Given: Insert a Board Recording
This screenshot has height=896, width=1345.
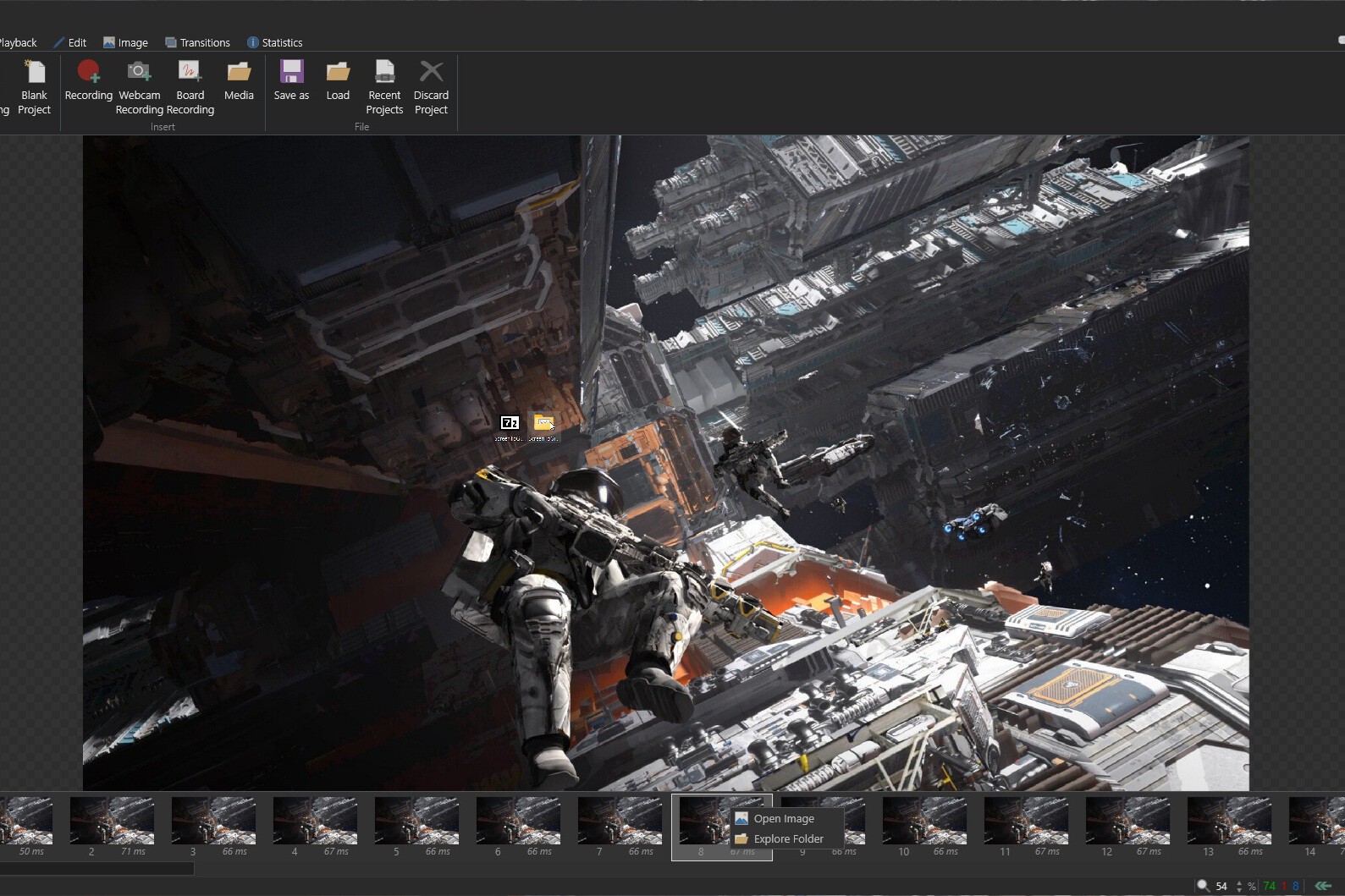Looking at the screenshot, I should point(190,87).
